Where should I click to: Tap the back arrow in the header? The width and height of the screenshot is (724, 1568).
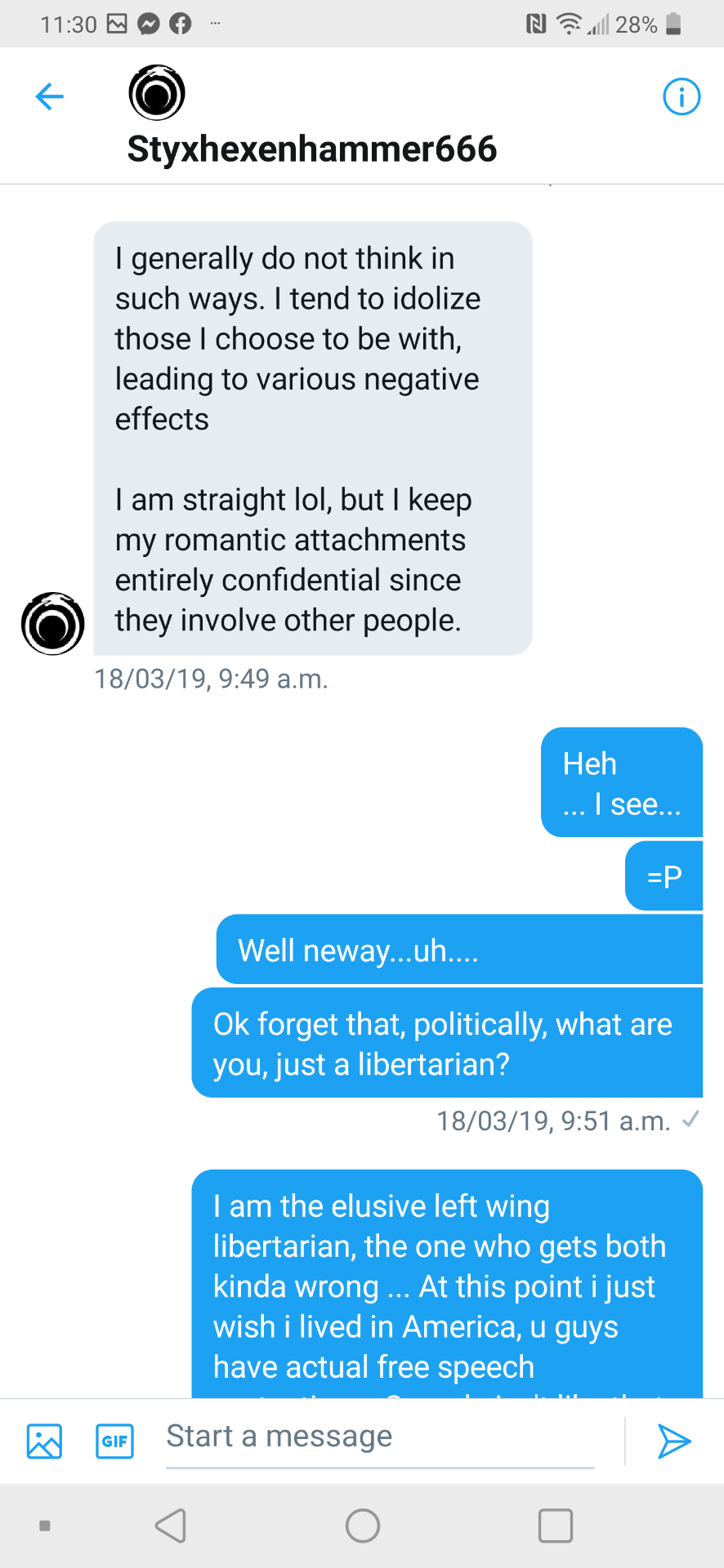(x=50, y=96)
